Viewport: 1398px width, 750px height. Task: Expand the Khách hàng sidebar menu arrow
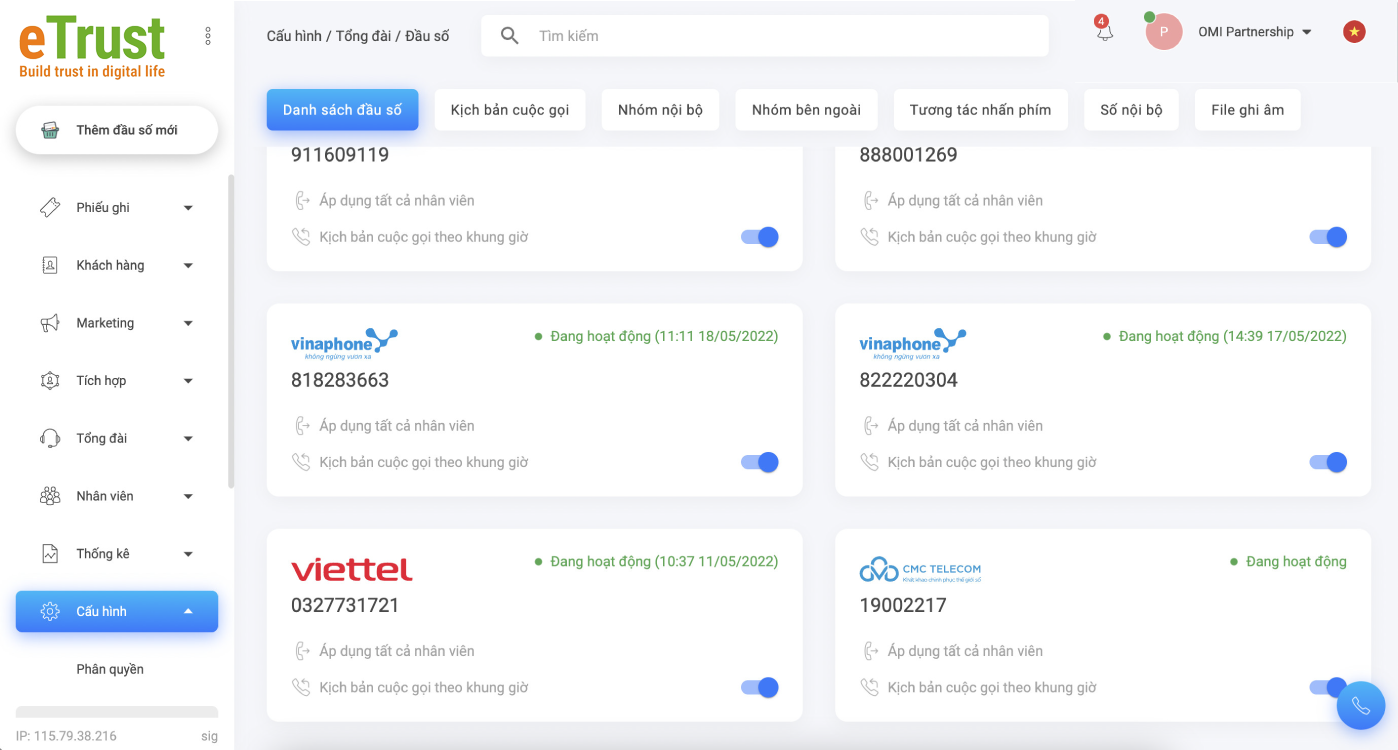pyautogui.click(x=188, y=266)
